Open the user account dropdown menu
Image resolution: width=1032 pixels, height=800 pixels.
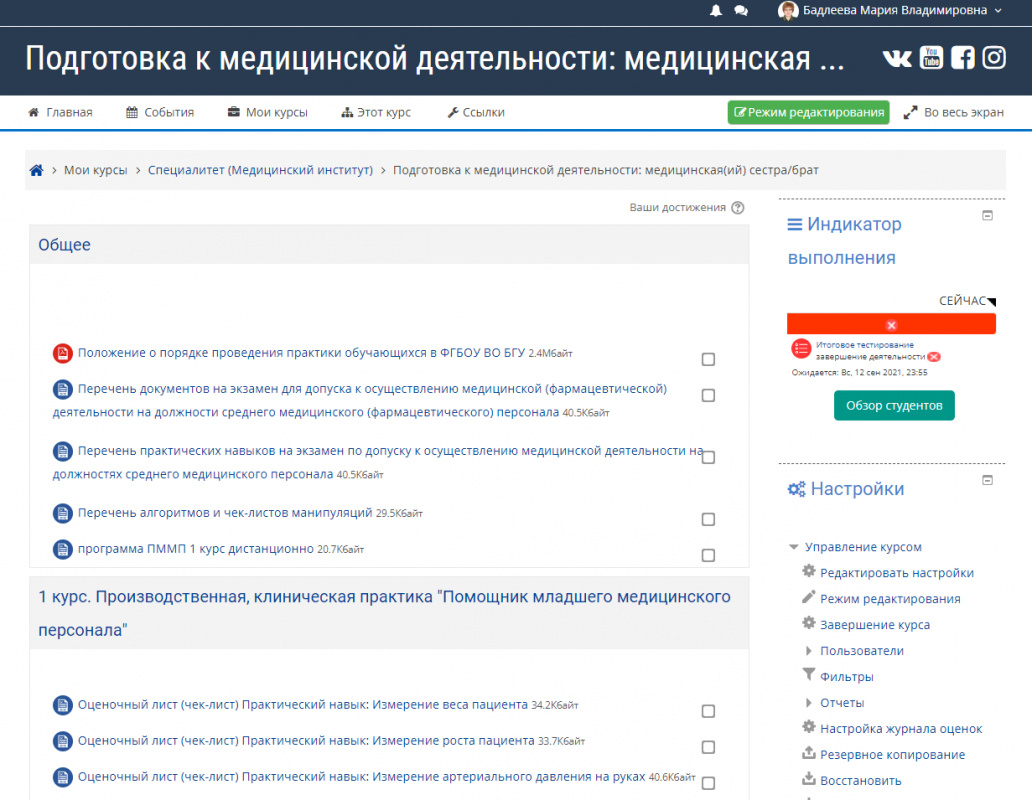coord(890,11)
